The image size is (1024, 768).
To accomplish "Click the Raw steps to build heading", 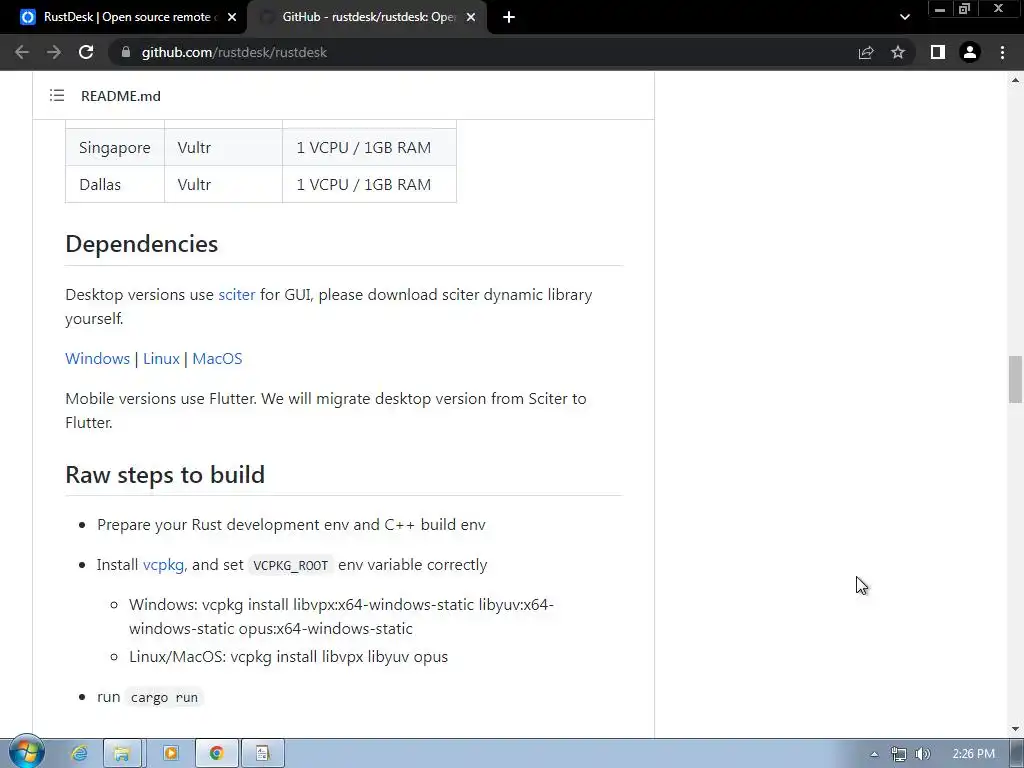I will [165, 475].
